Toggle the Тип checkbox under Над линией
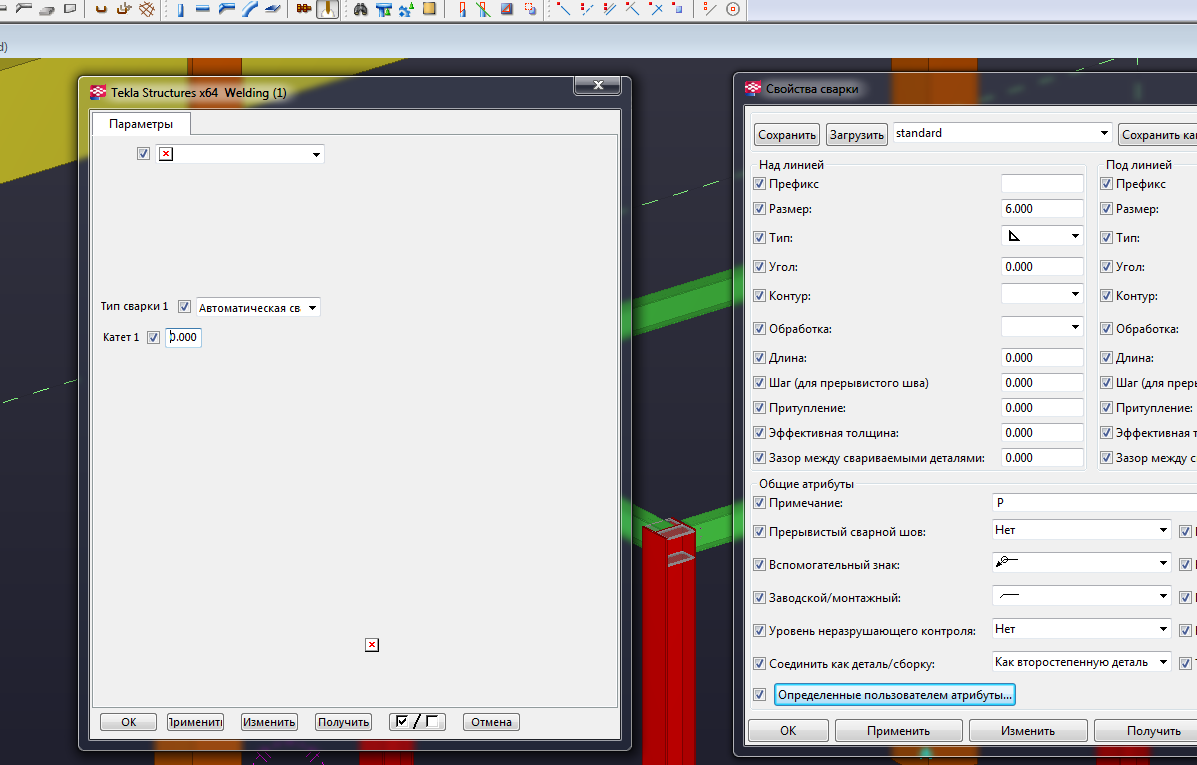 (x=760, y=237)
